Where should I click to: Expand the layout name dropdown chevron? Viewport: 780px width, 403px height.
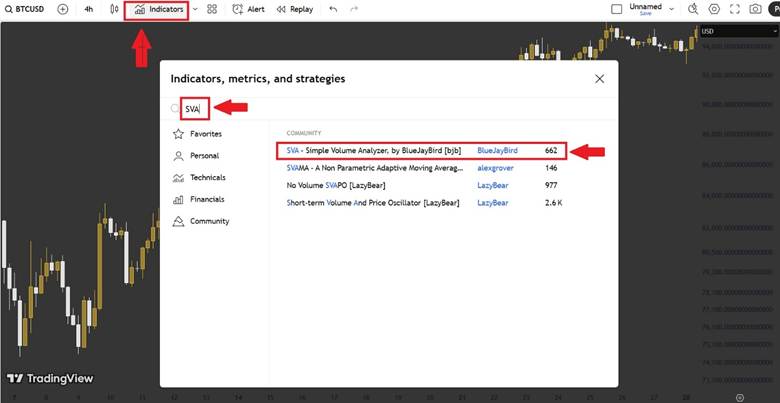tap(672, 9)
